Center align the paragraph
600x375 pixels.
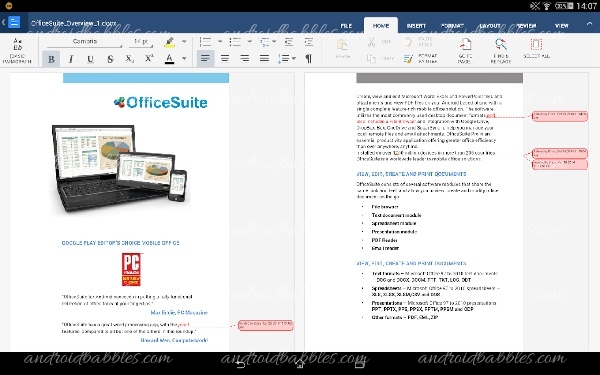pos(225,59)
